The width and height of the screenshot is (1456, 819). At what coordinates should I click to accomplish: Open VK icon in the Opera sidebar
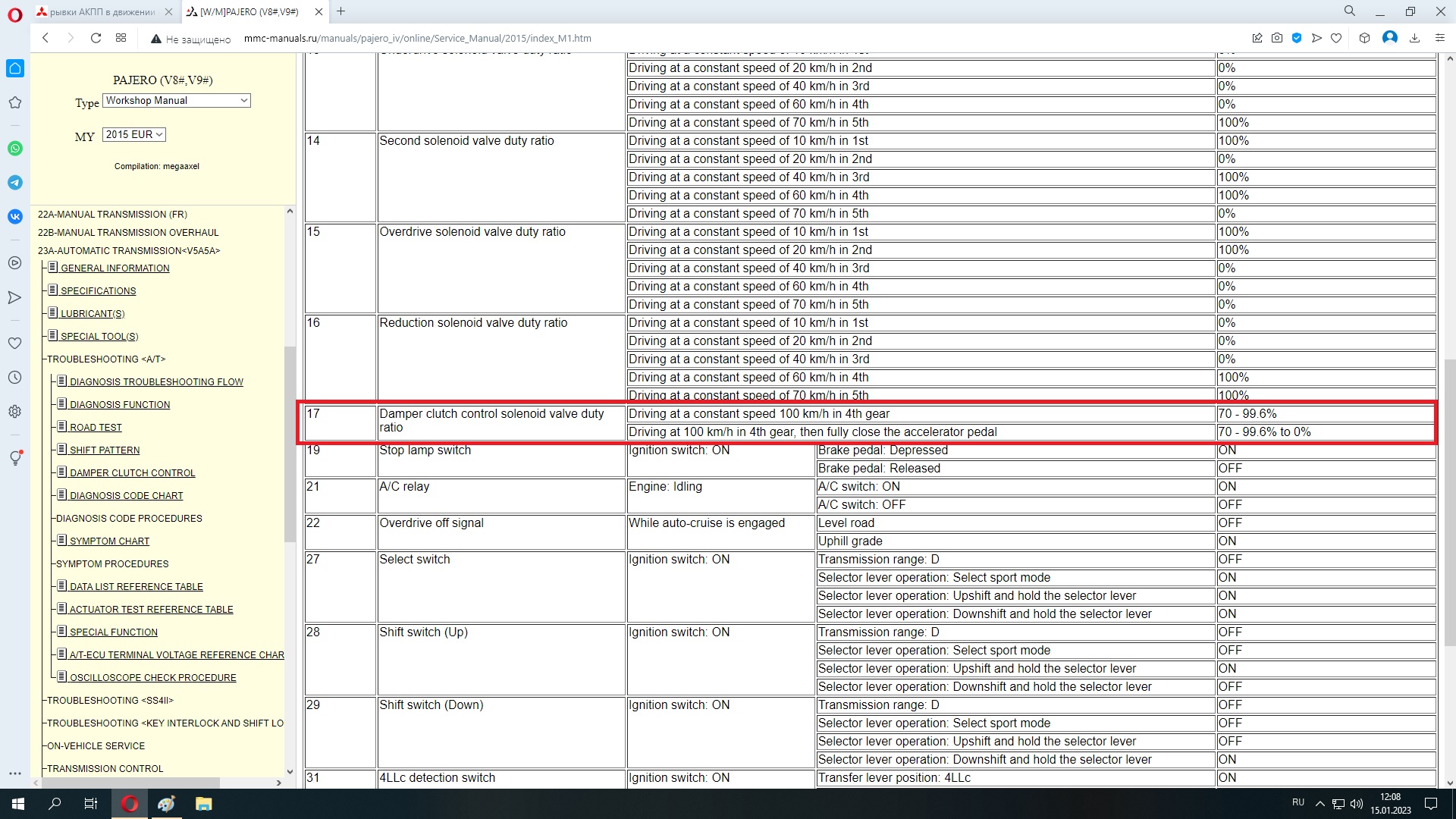click(x=15, y=217)
